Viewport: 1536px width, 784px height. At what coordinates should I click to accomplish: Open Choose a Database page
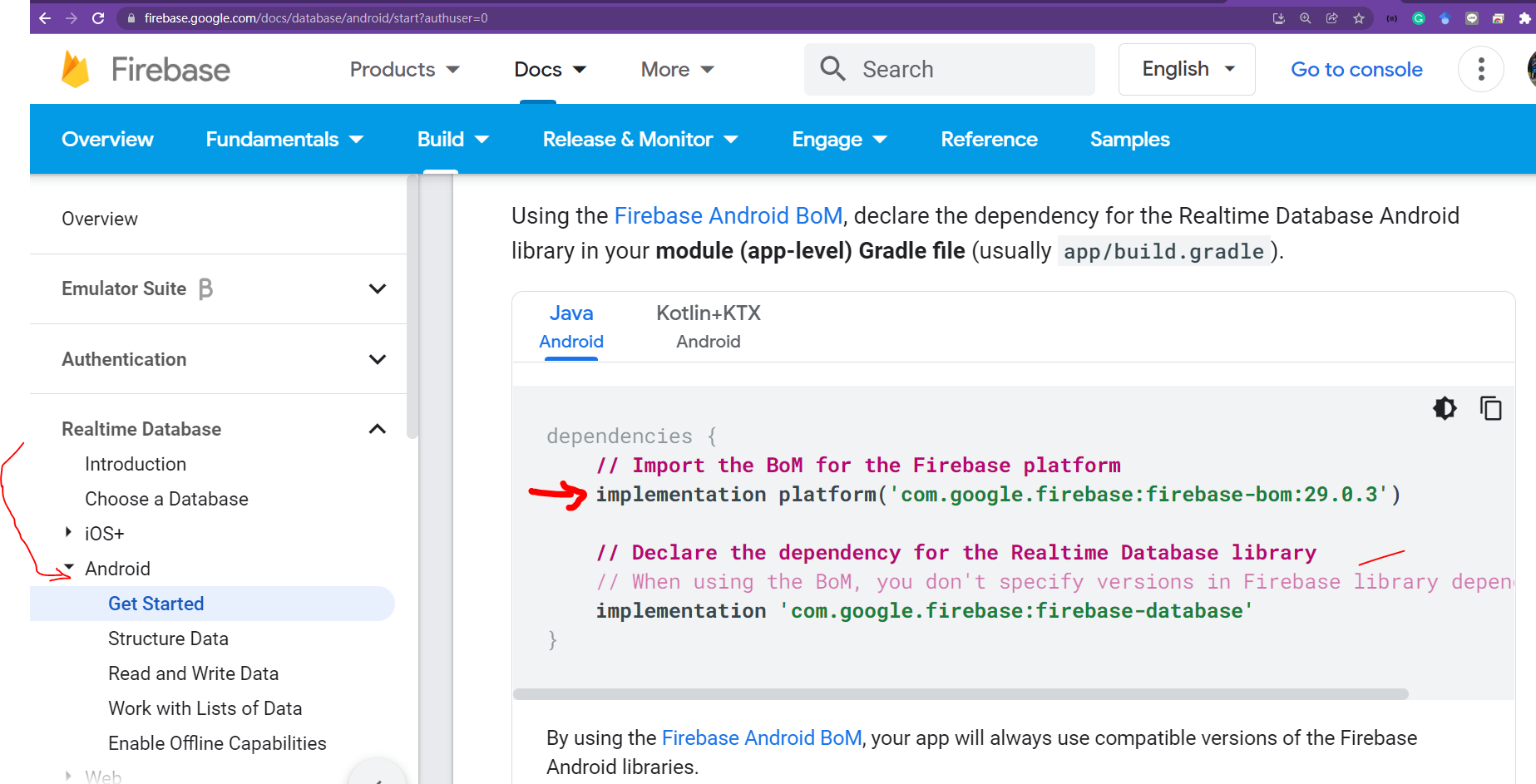coord(166,499)
